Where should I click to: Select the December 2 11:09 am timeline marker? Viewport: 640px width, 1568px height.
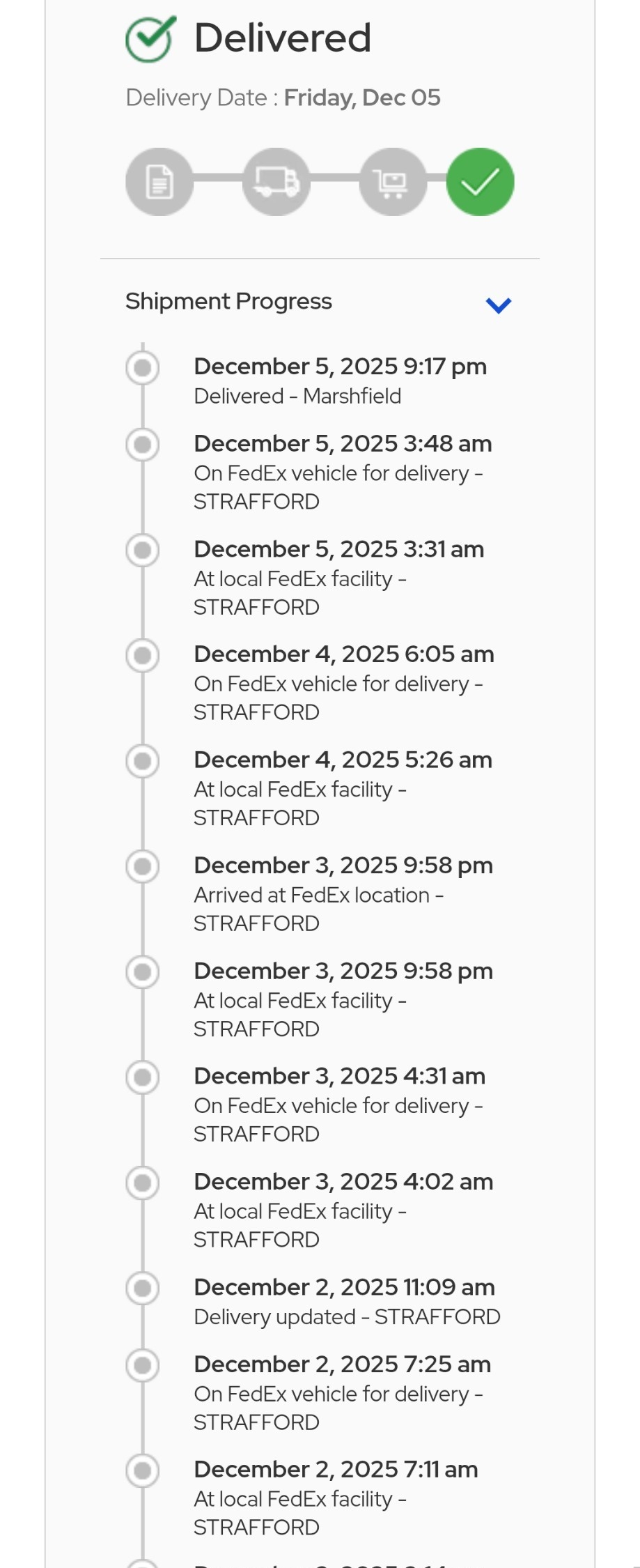[x=143, y=1288]
